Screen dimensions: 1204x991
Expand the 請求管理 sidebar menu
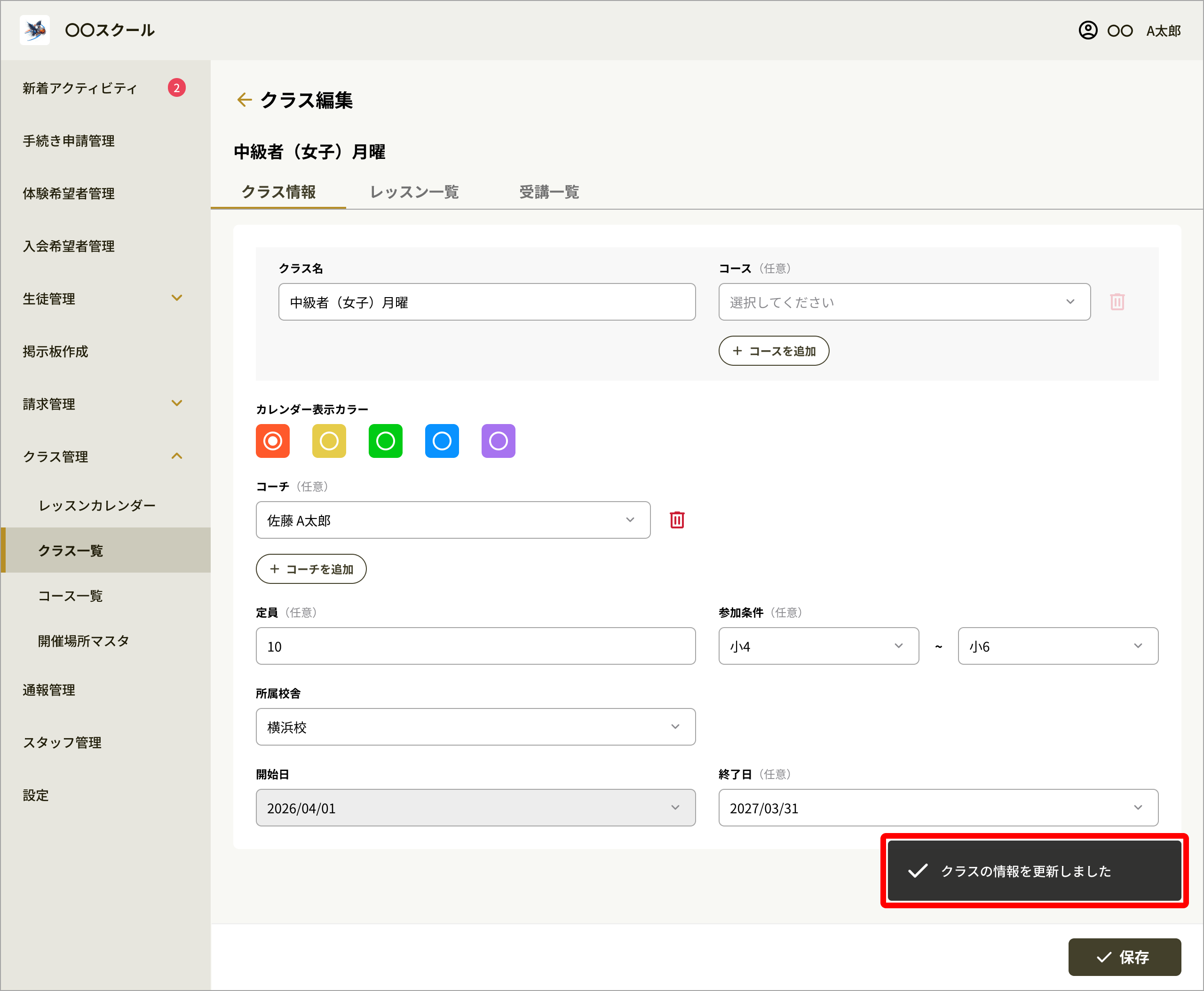(105, 404)
